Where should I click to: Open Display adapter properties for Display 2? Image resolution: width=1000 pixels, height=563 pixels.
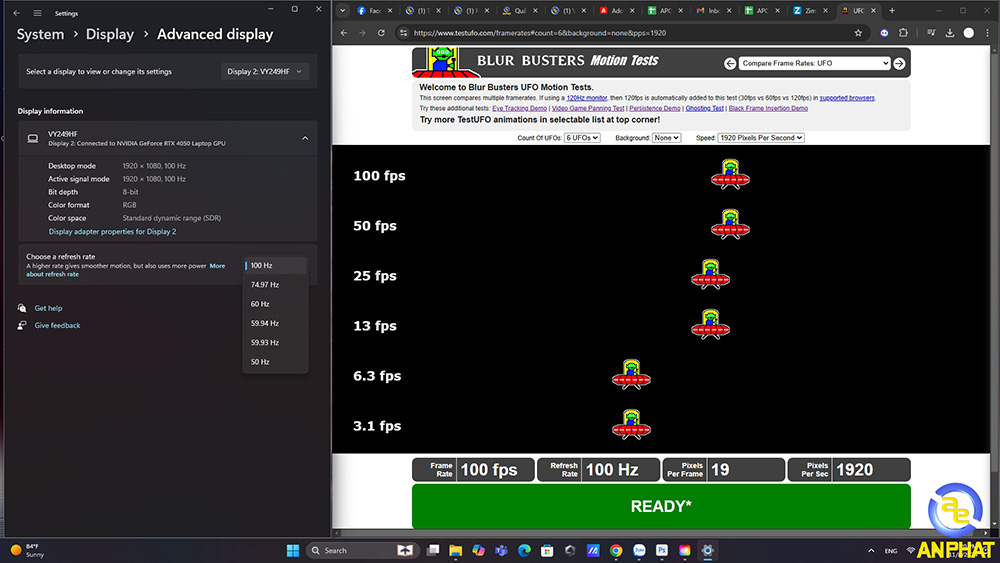[112, 231]
